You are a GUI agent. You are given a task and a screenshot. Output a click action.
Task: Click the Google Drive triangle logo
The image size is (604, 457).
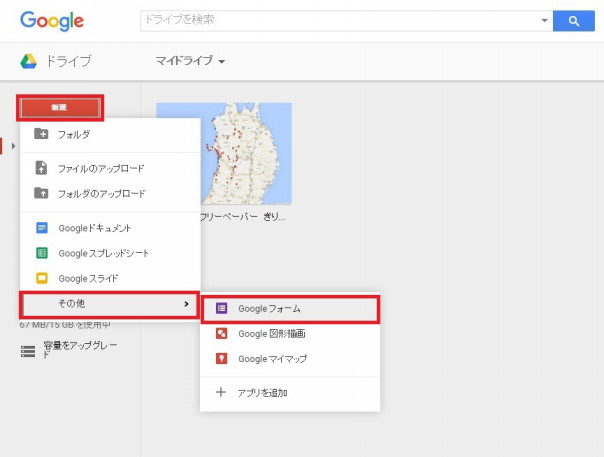point(29,61)
